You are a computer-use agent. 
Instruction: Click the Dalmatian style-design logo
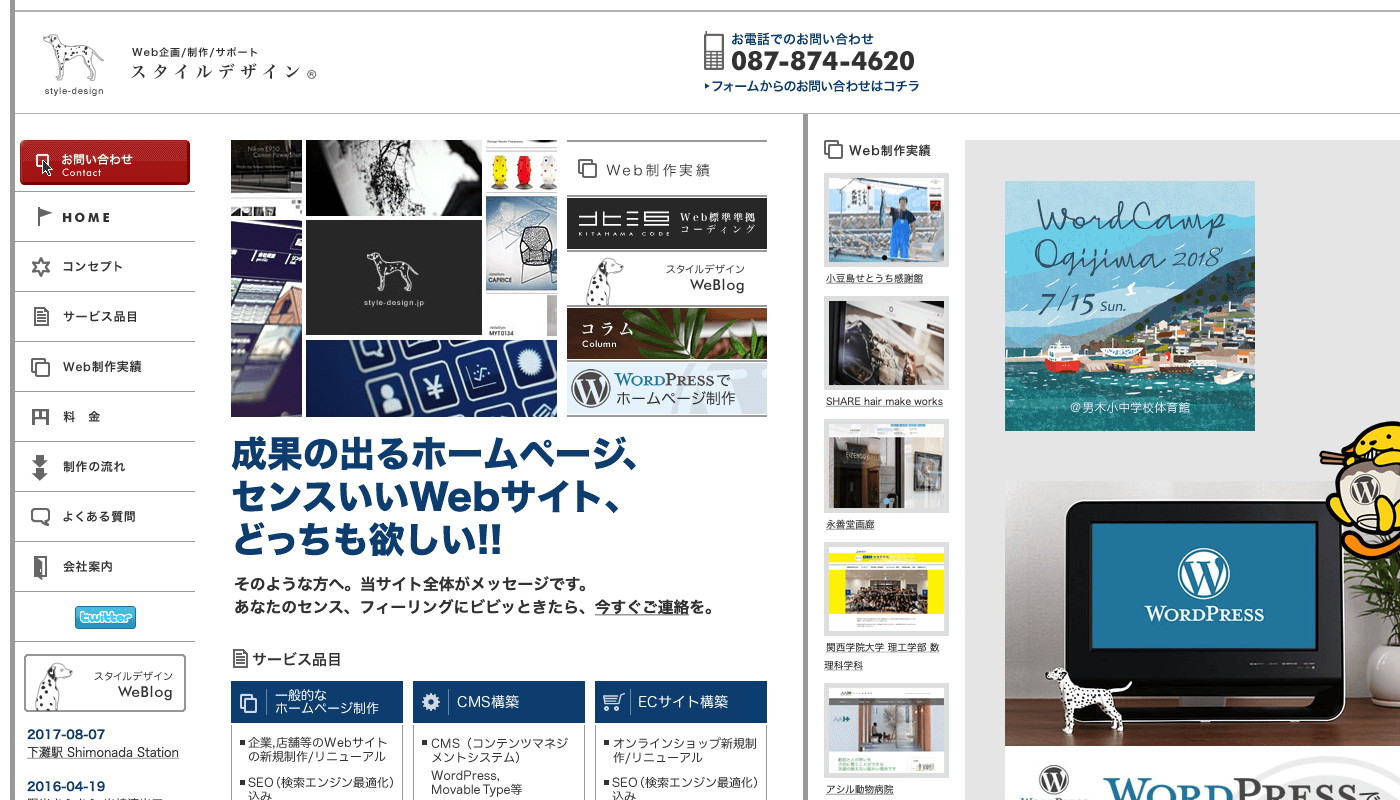(73, 62)
